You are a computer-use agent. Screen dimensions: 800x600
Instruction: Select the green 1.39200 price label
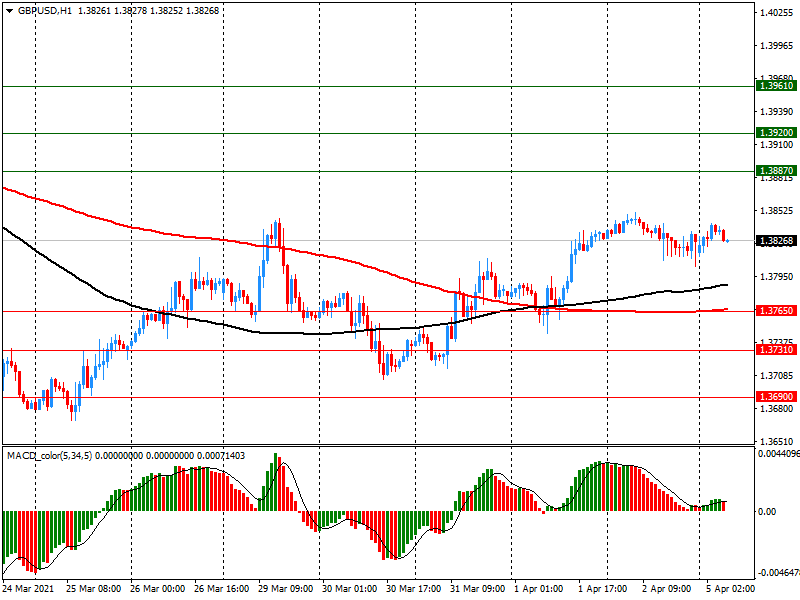click(x=775, y=133)
